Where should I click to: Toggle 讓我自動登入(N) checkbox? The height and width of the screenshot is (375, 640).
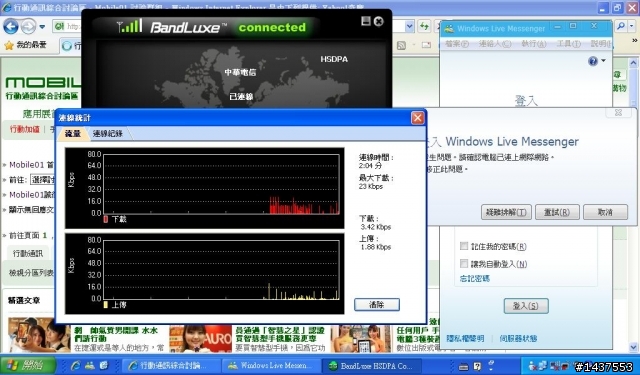[464, 264]
